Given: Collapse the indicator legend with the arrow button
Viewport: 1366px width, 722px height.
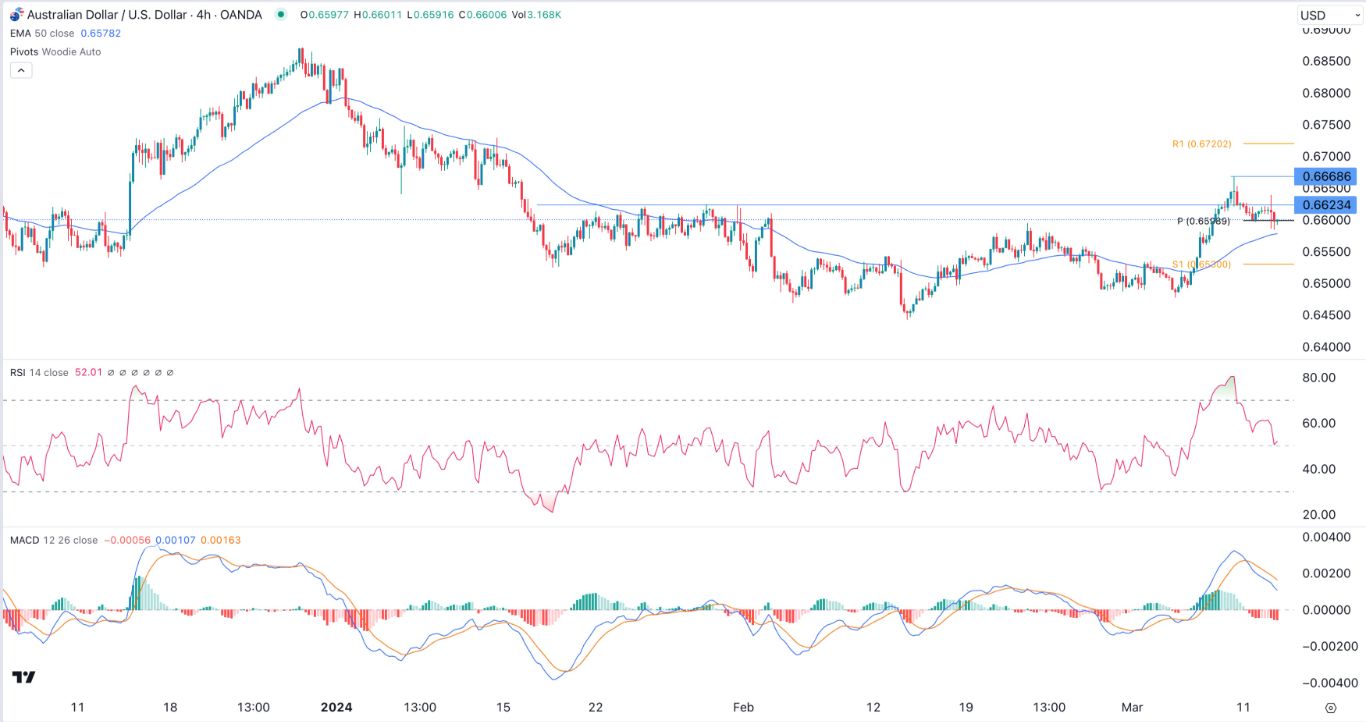Looking at the screenshot, I should click(x=20, y=71).
